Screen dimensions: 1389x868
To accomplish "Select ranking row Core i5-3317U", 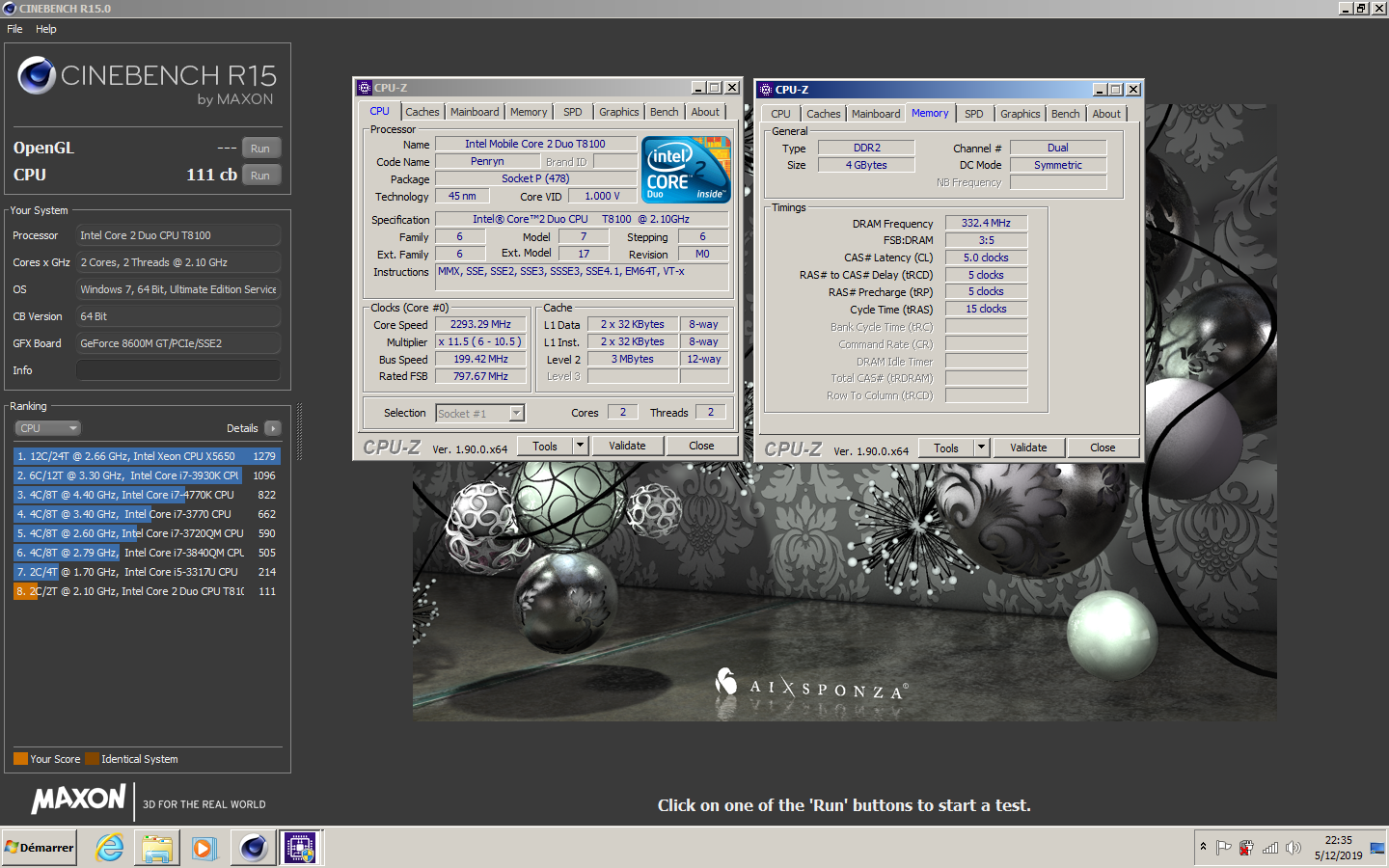I will [x=147, y=572].
